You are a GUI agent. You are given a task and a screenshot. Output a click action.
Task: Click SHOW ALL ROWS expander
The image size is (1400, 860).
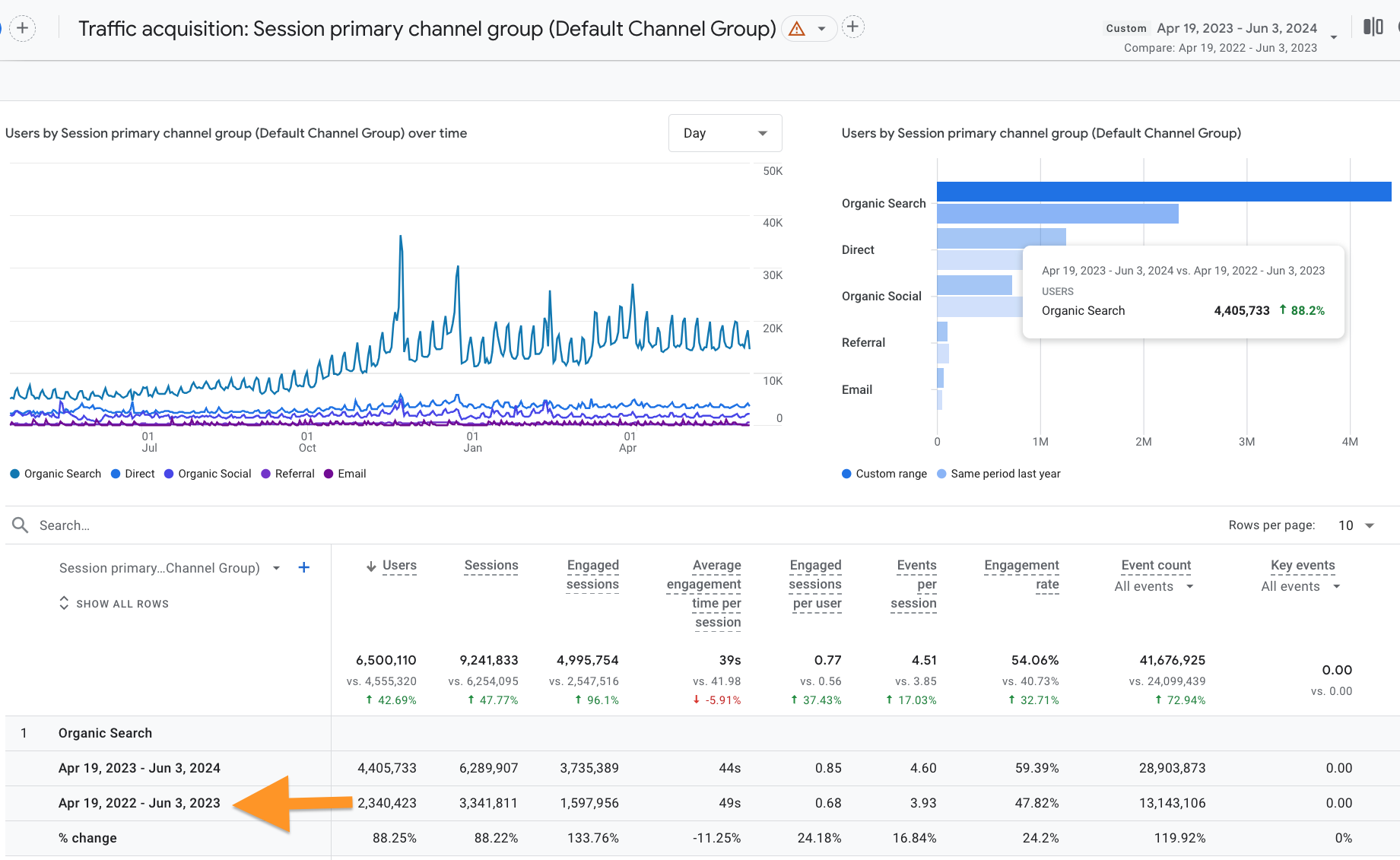114,604
